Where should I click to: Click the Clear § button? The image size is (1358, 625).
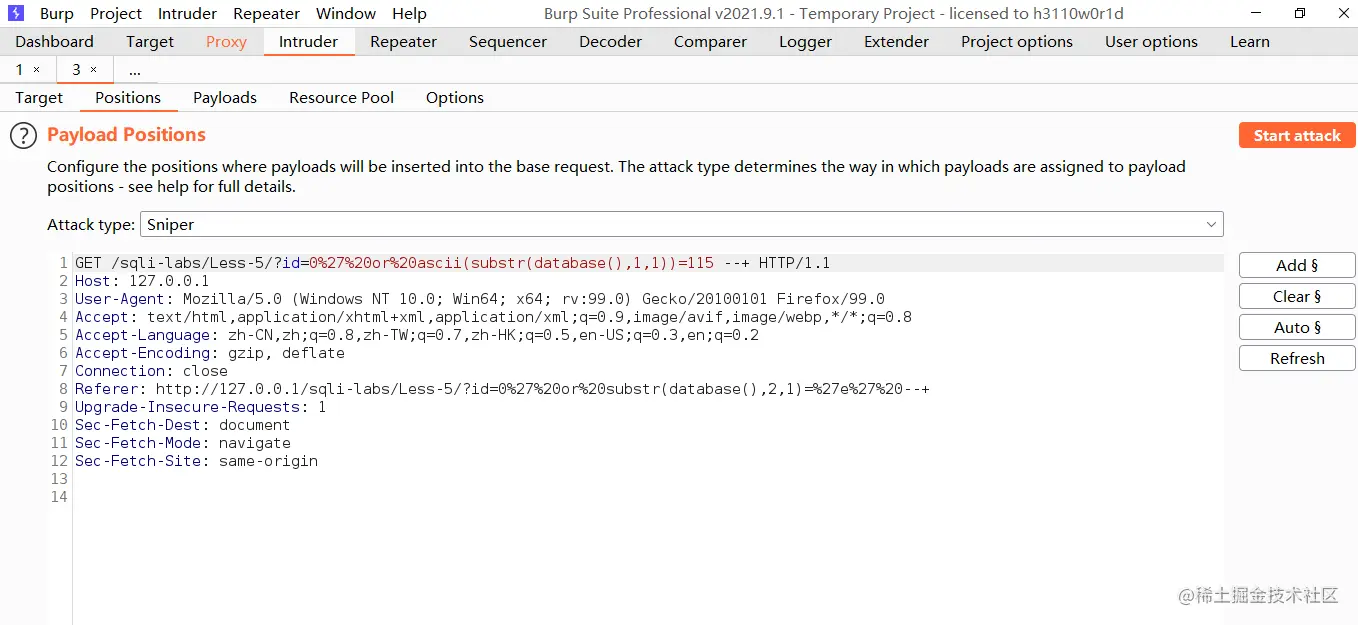click(x=1297, y=296)
